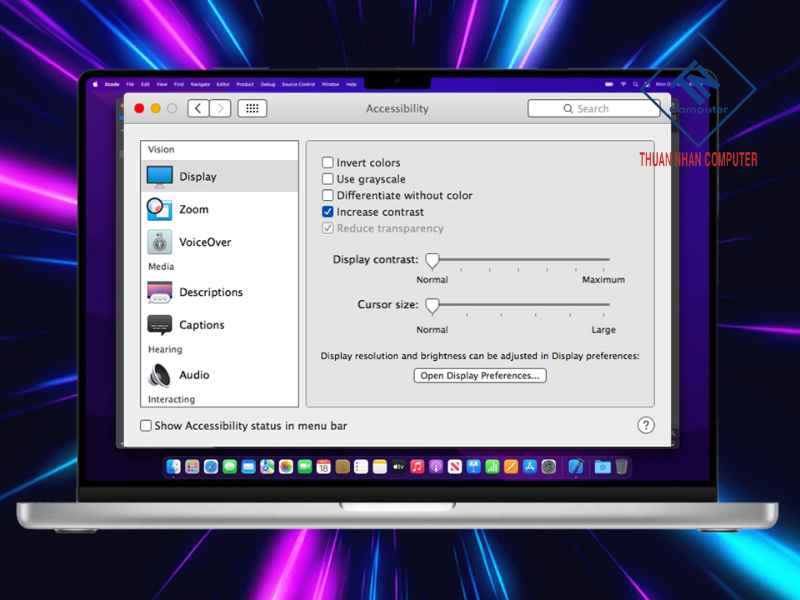Image resolution: width=800 pixels, height=600 pixels.
Task: Go back with the toolbar back arrow
Action: 198,108
